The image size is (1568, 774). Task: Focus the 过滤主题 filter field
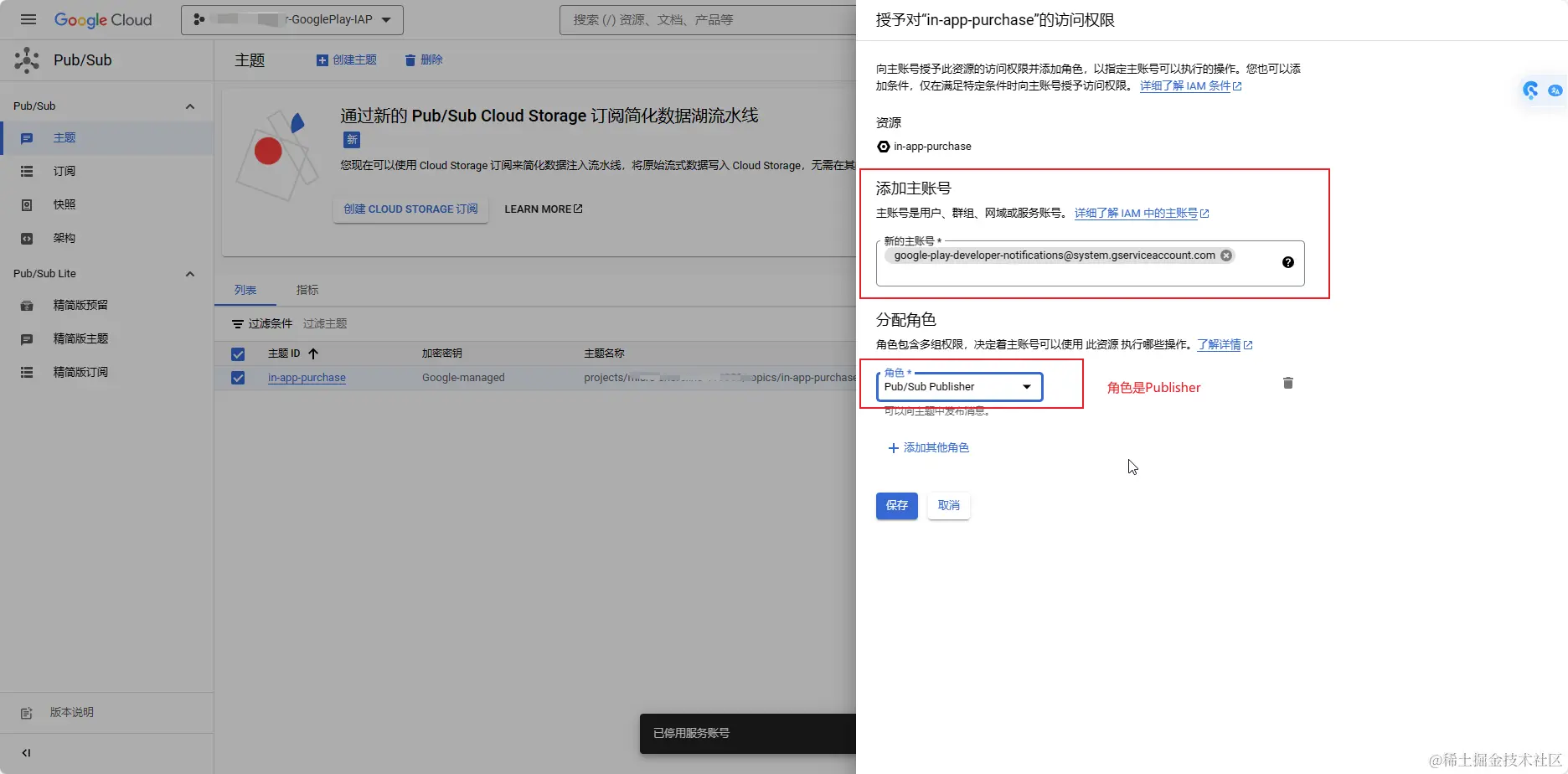325,323
